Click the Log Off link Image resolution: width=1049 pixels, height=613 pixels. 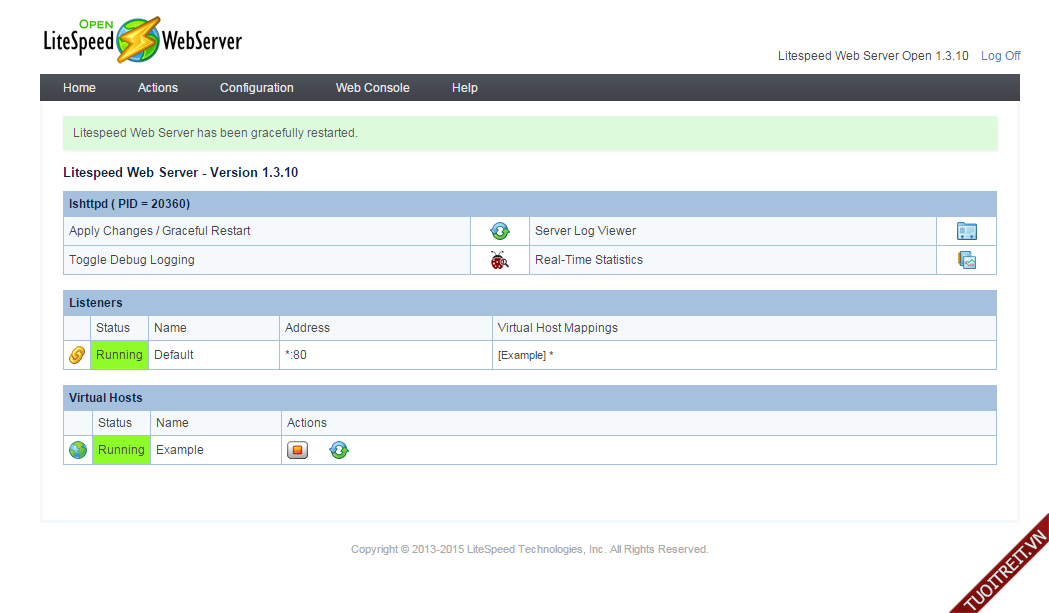(x=1000, y=56)
